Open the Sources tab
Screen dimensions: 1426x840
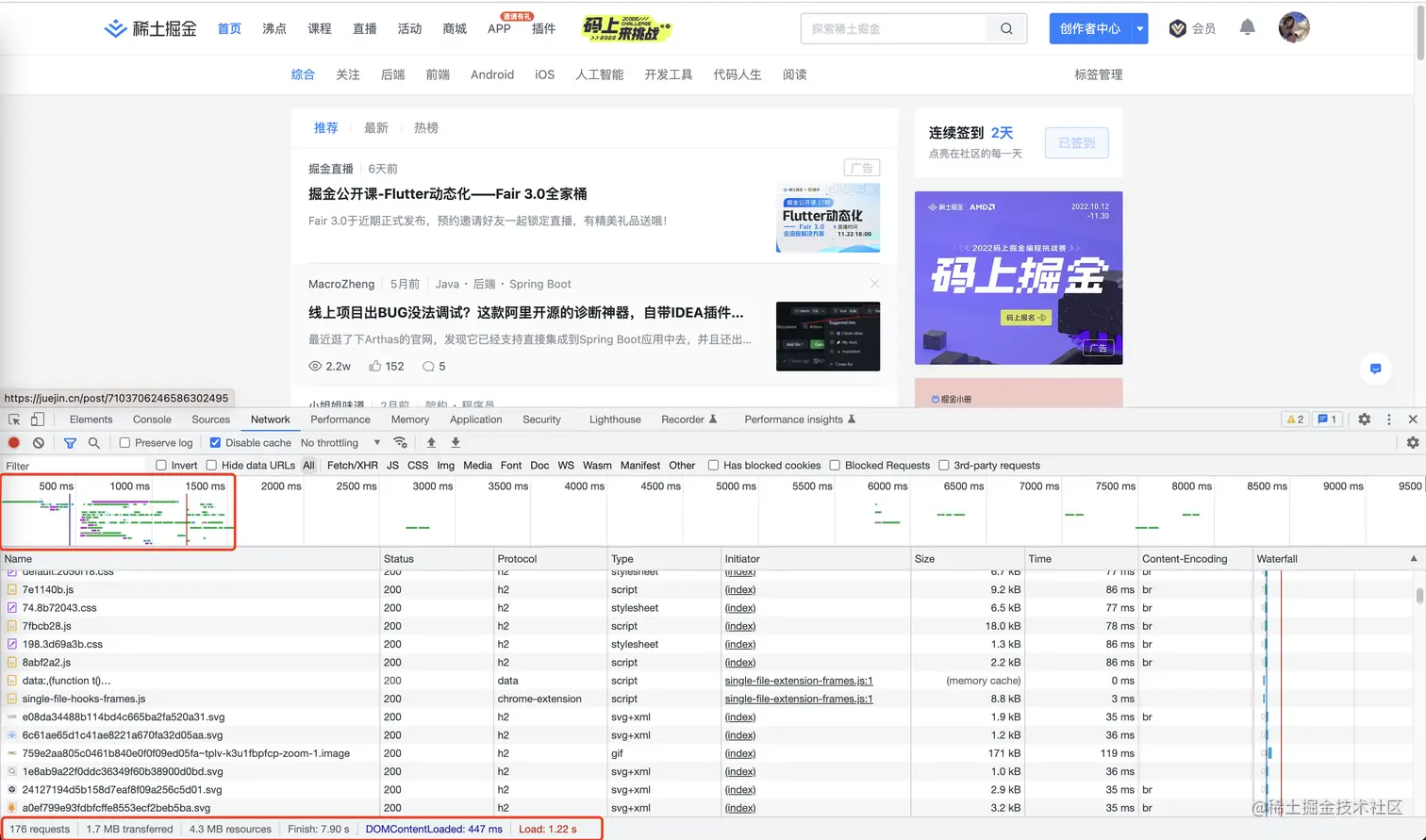click(x=210, y=420)
